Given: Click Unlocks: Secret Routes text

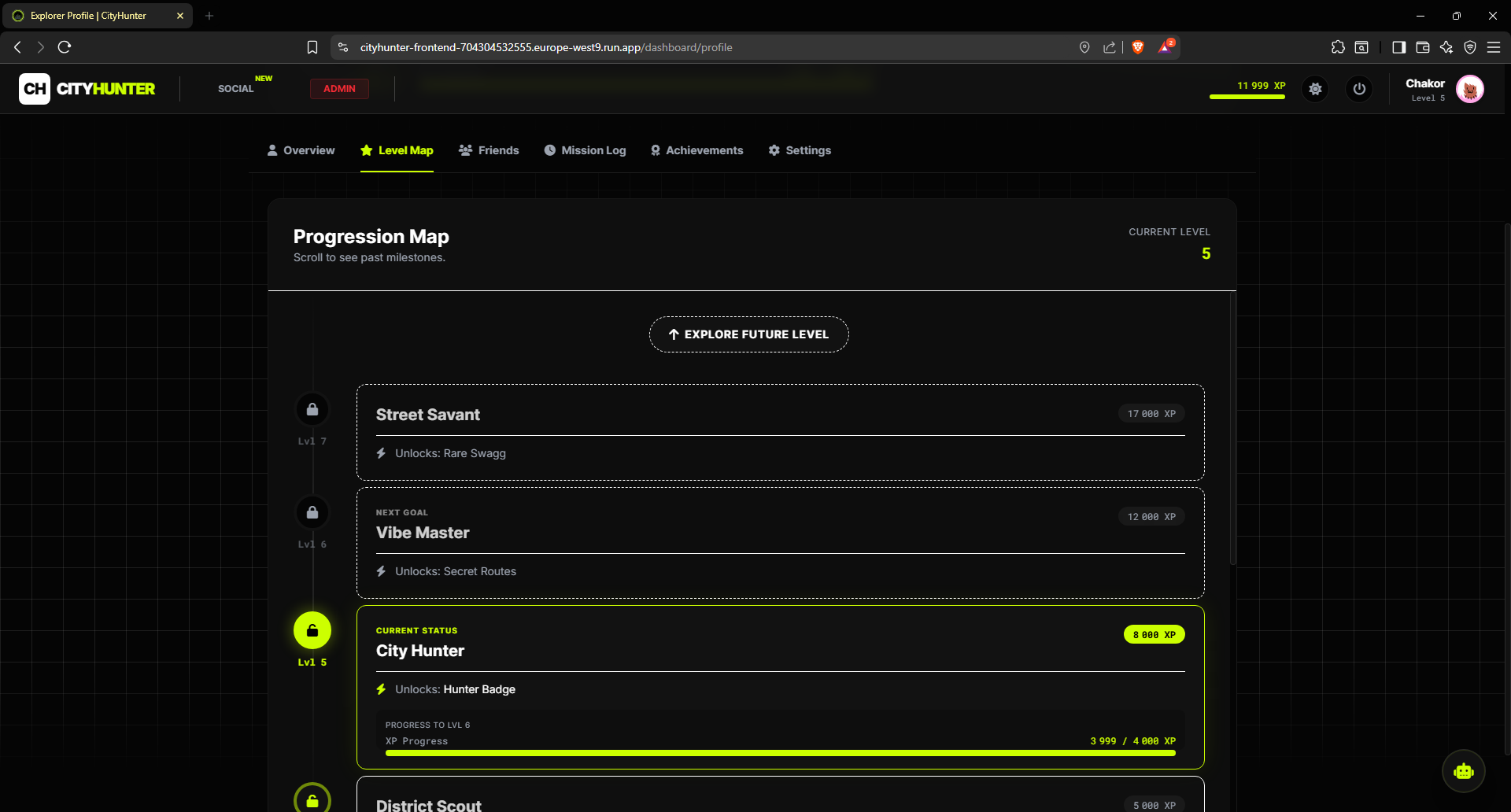Looking at the screenshot, I should [x=456, y=571].
